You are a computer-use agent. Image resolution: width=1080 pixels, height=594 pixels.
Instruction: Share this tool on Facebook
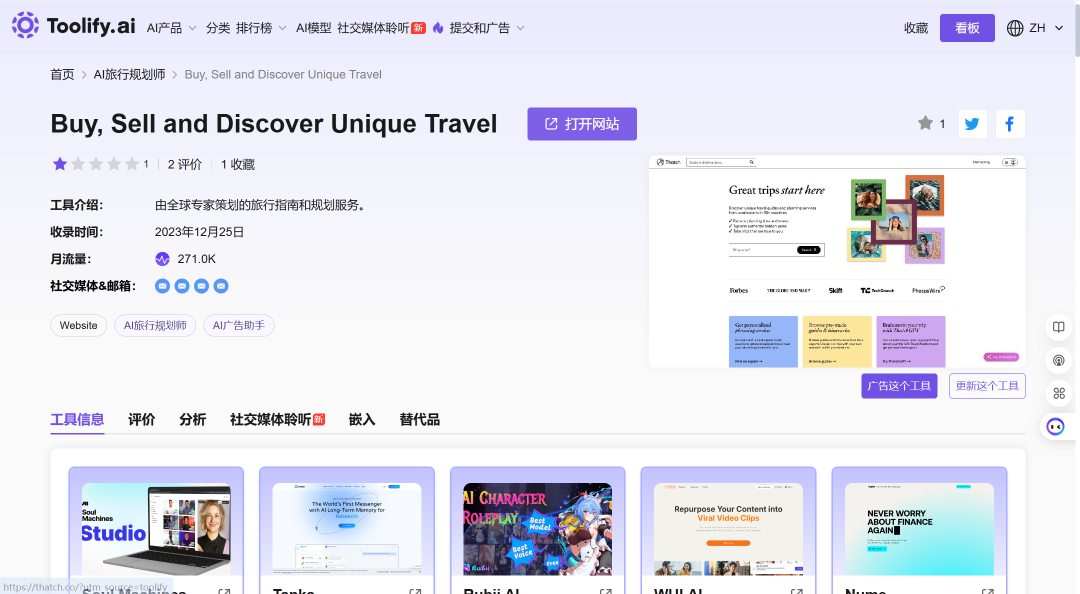point(1010,124)
